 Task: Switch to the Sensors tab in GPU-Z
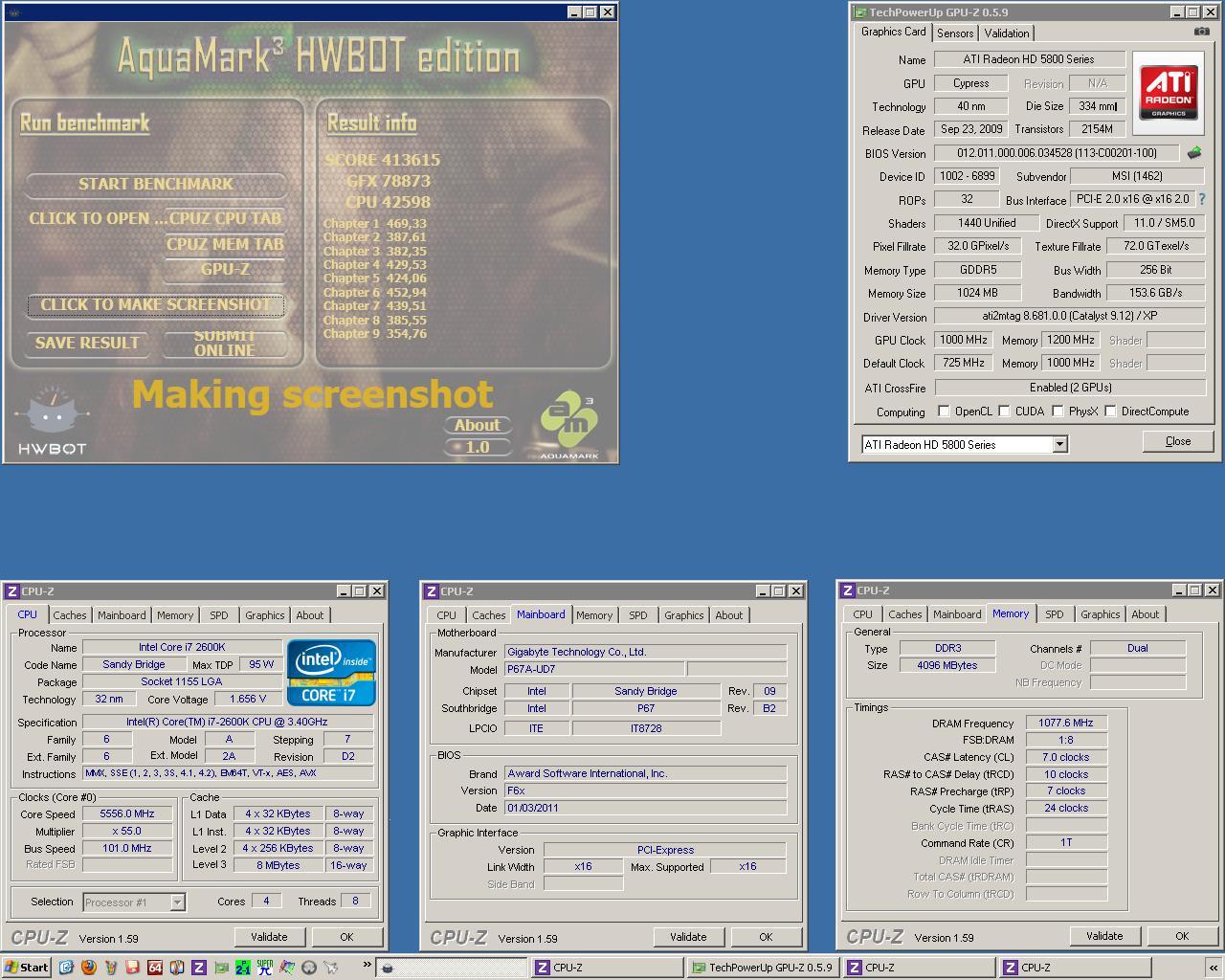955,33
